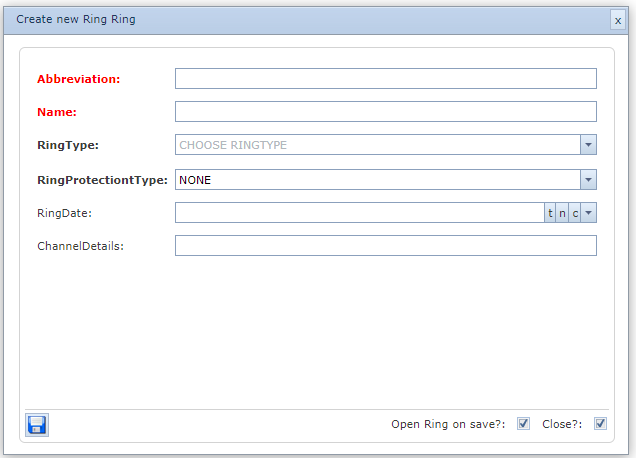This screenshot has height=458, width=636.
Task: Hit the 'c' button in RingDate field
Action: (575, 213)
